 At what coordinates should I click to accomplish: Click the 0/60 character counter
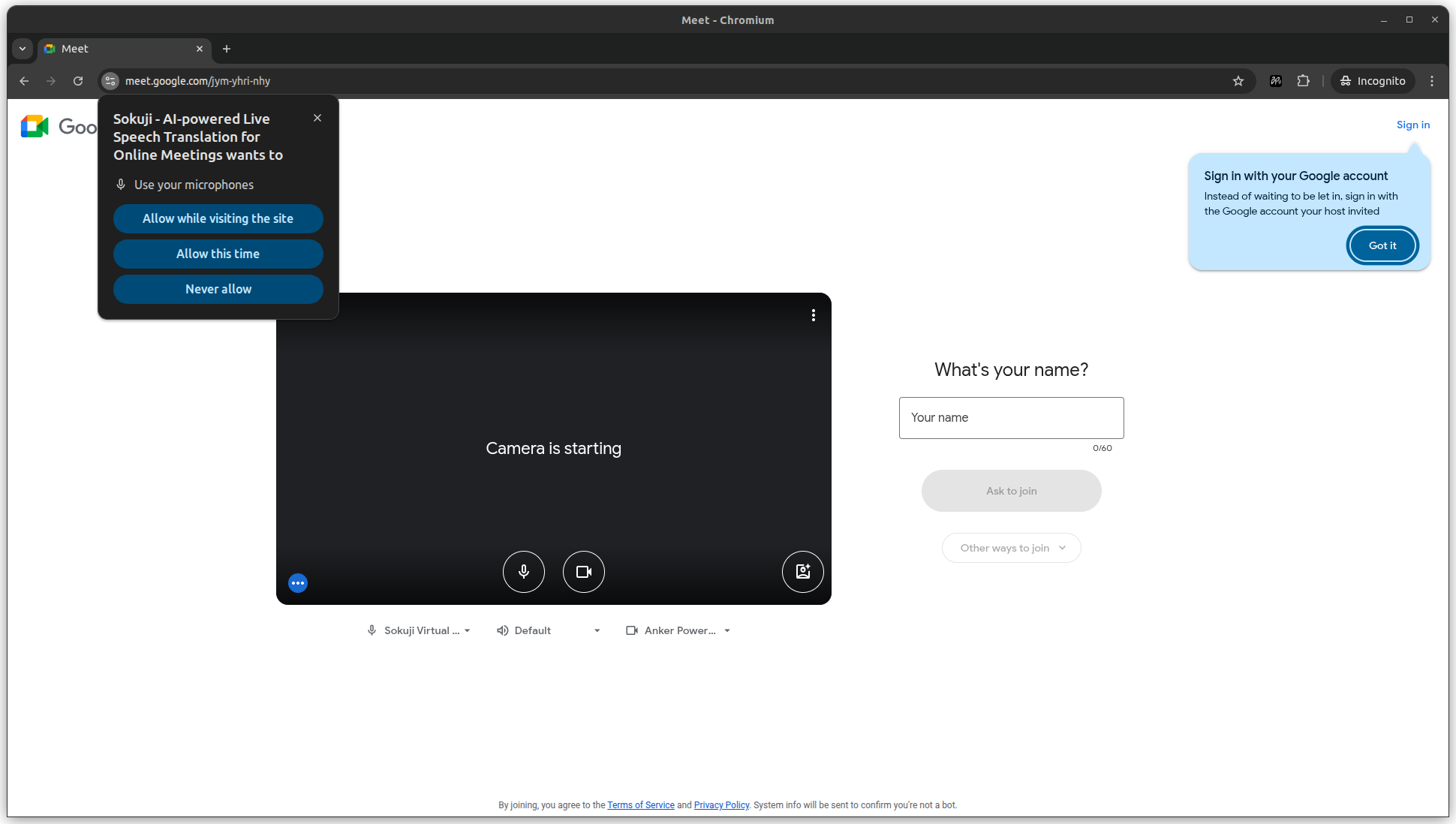click(1103, 448)
